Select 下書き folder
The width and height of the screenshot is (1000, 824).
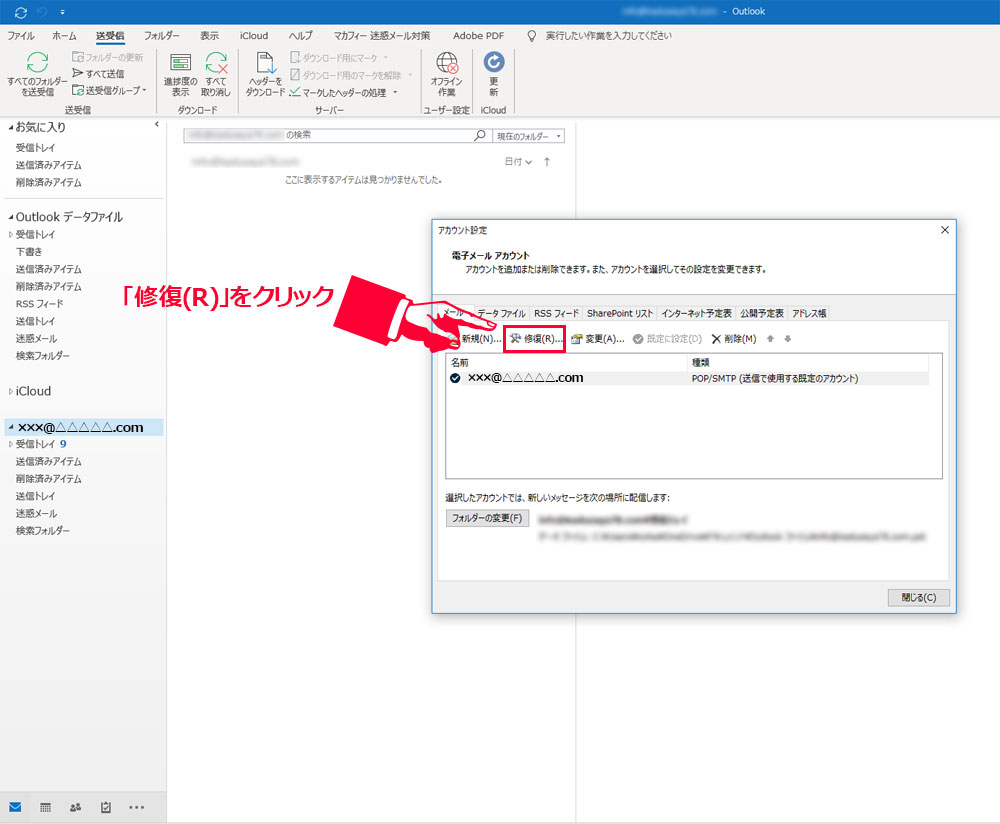29,251
